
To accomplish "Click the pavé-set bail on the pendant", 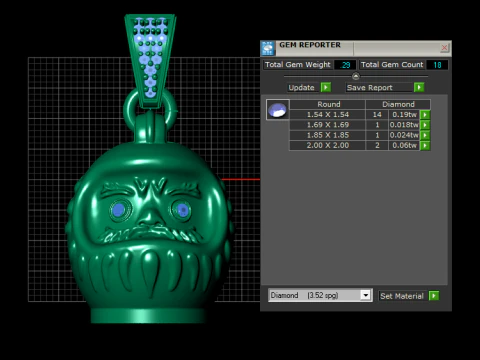I will pyautogui.click(x=150, y=60).
